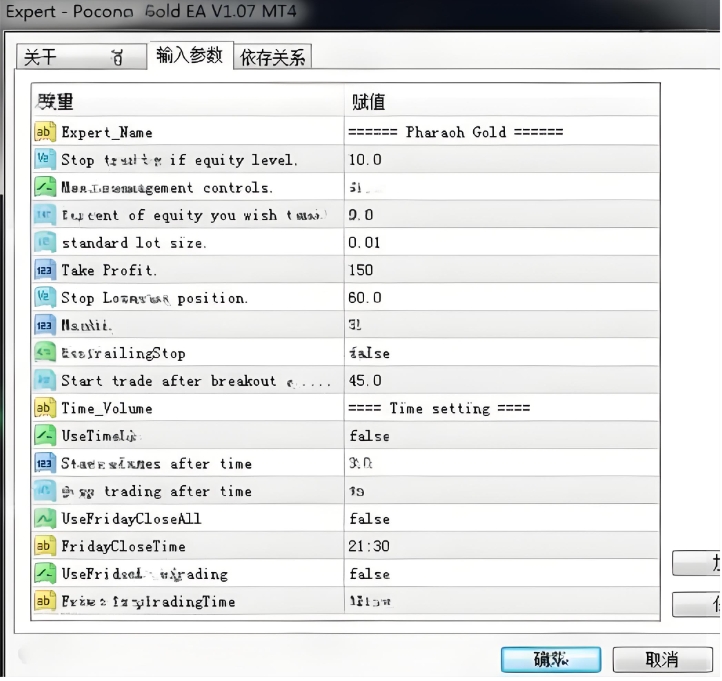The height and width of the screenshot is (681, 722).
Task: Click icon beside Start trade after breakout
Action: [x=45, y=381]
